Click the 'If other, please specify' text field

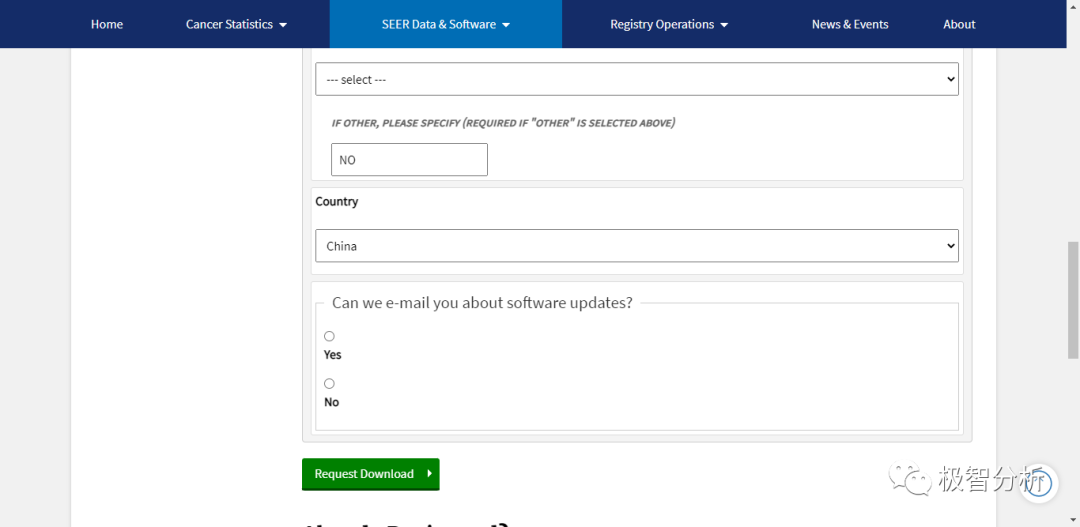click(x=409, y=160)
